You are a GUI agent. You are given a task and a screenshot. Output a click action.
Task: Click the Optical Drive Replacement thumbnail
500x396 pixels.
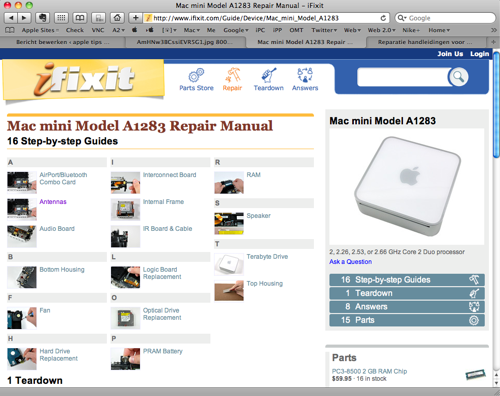click(x=125, y=318)
